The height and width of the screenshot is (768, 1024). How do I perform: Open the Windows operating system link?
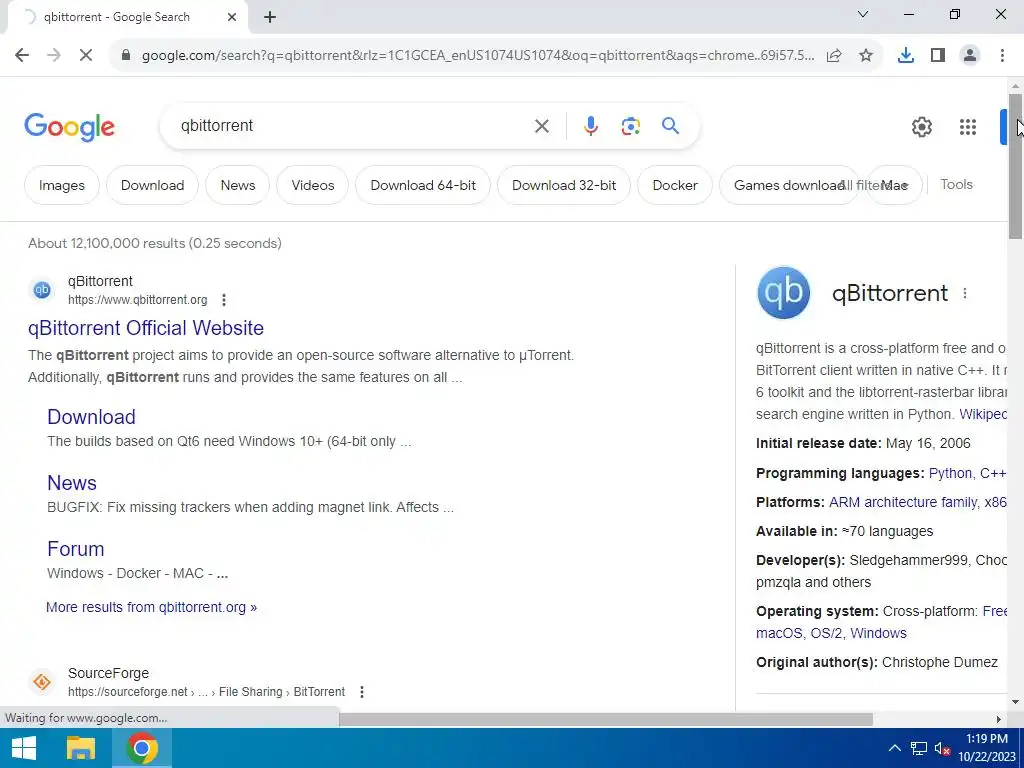click(878, 633)
